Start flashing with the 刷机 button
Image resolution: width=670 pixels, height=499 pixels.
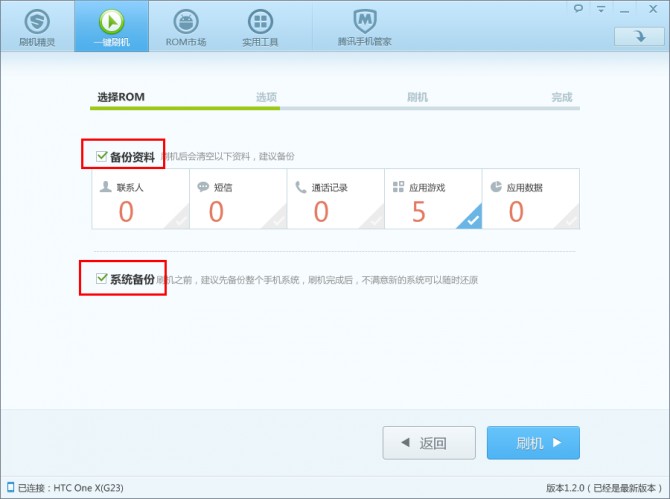[533, 443]
